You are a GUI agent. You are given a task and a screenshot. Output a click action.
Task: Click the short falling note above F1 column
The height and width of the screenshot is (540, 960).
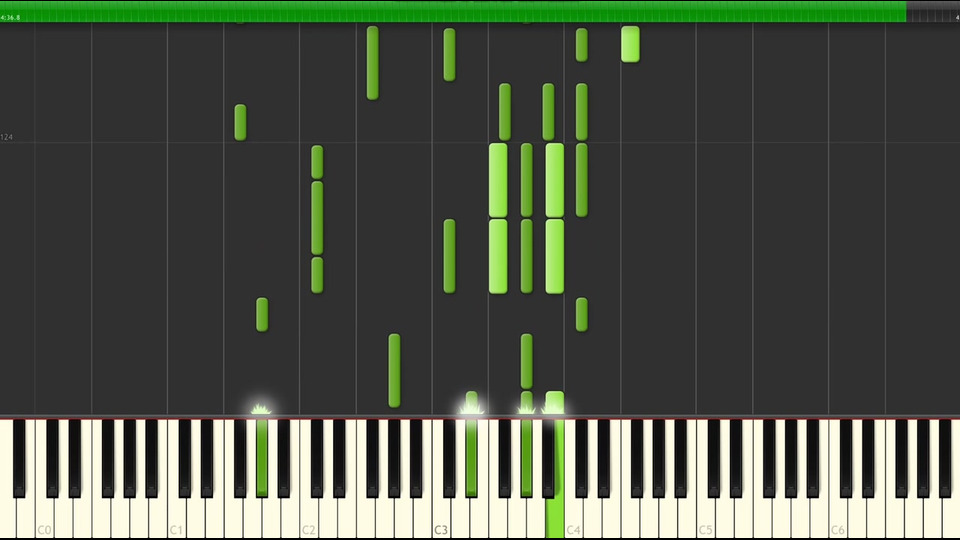pyautogui.click(x=240, y=122)
